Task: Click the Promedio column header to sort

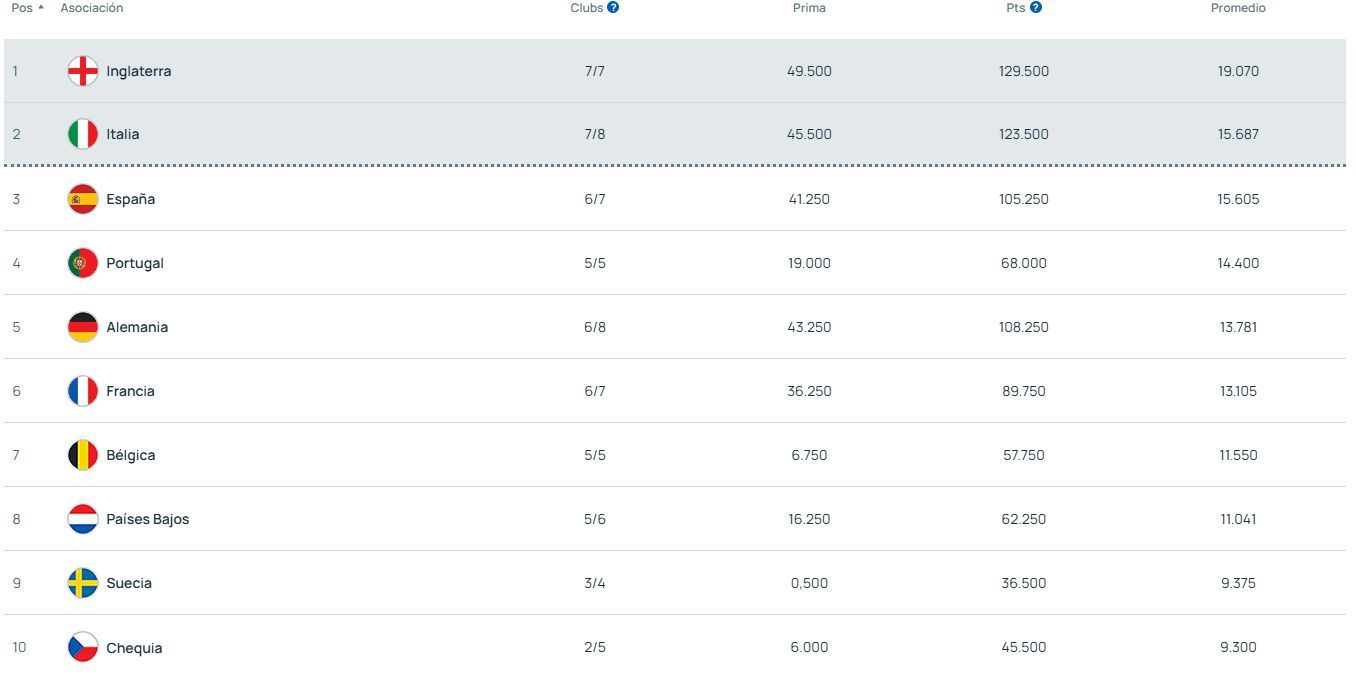Action: [1237, 7]
